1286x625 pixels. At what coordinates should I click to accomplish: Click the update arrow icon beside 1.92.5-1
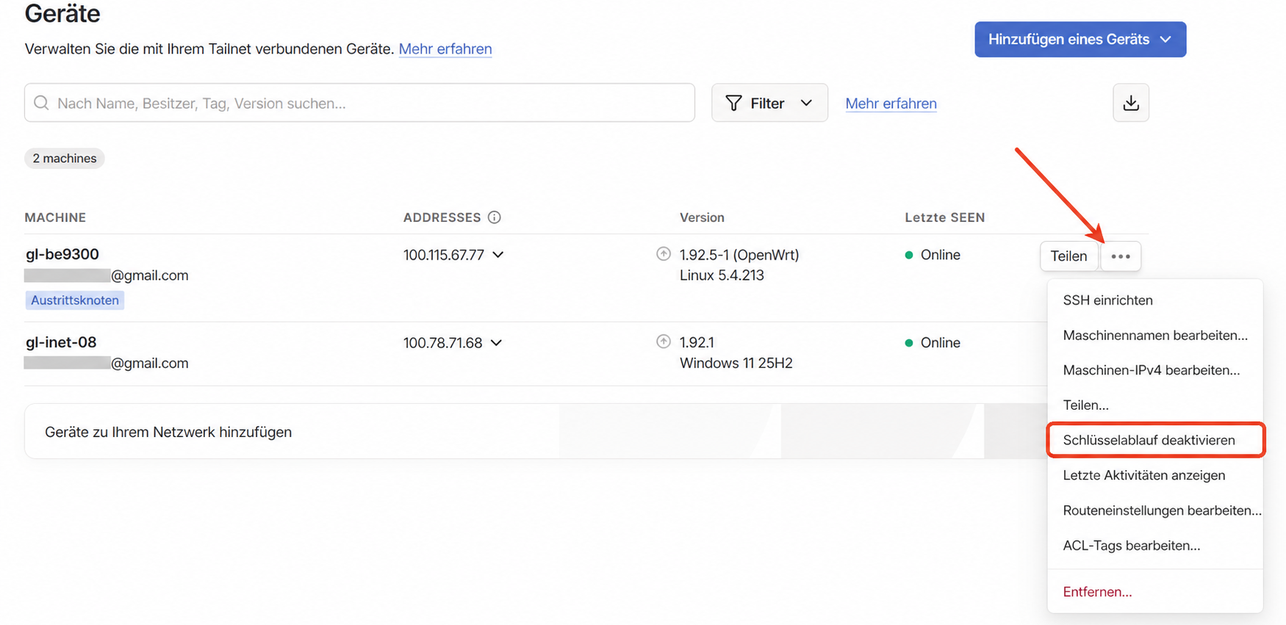(663, 255)
